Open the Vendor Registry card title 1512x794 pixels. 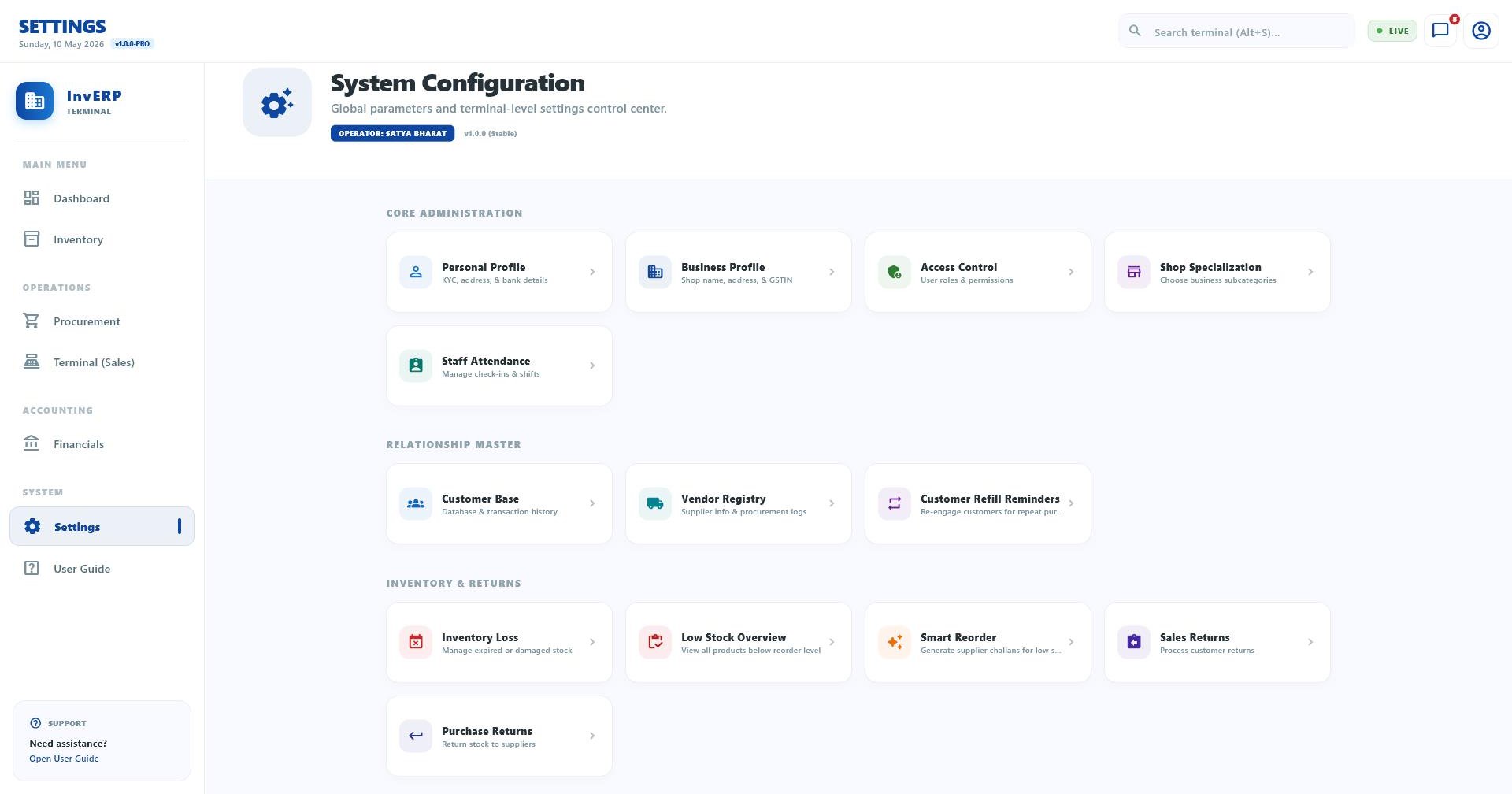(723, 499)
